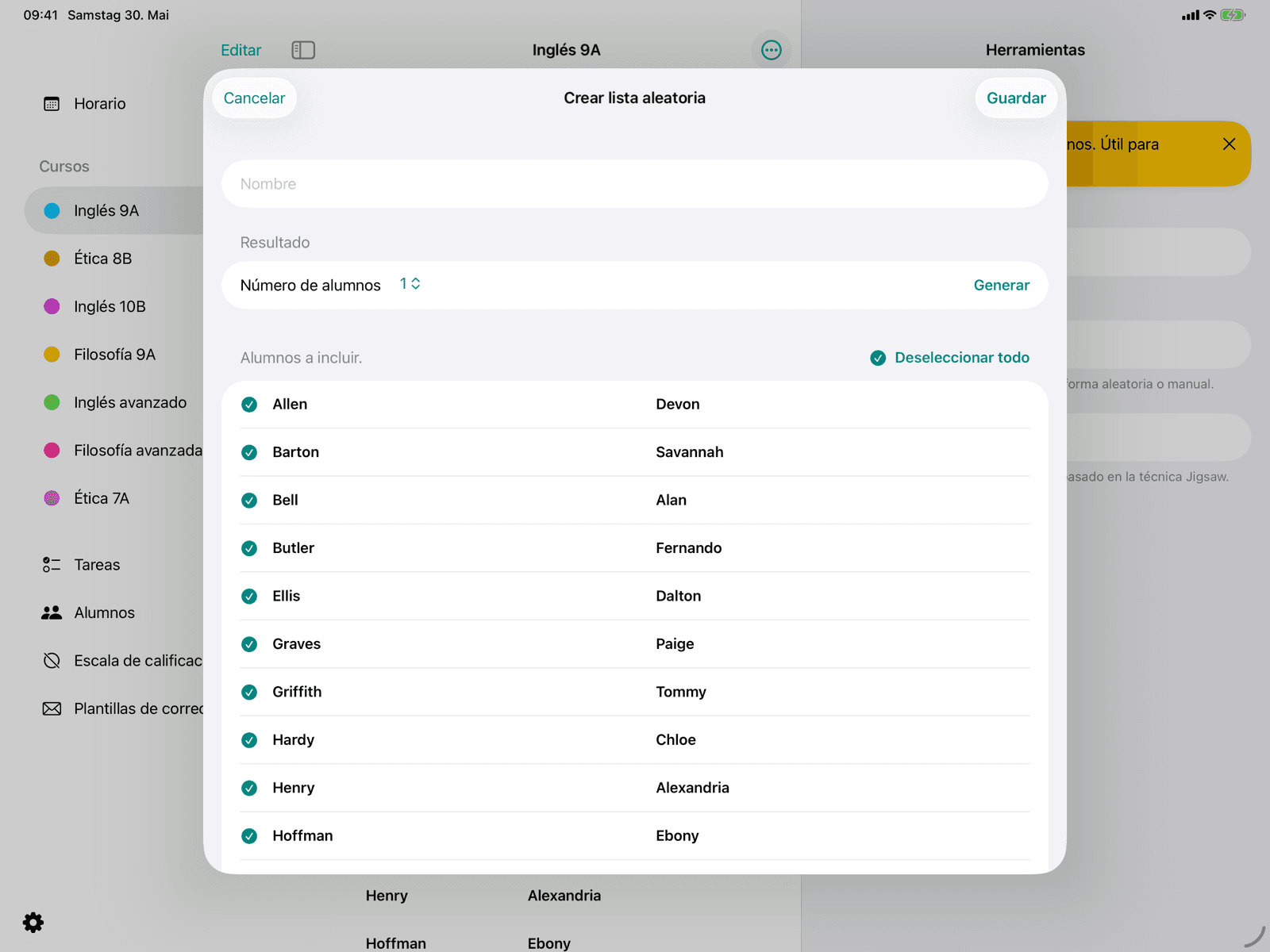The height and width of the screenshot is (952, 1270).
Task: Uncheck student Allen Devon
Action: (x=249, y=405)
